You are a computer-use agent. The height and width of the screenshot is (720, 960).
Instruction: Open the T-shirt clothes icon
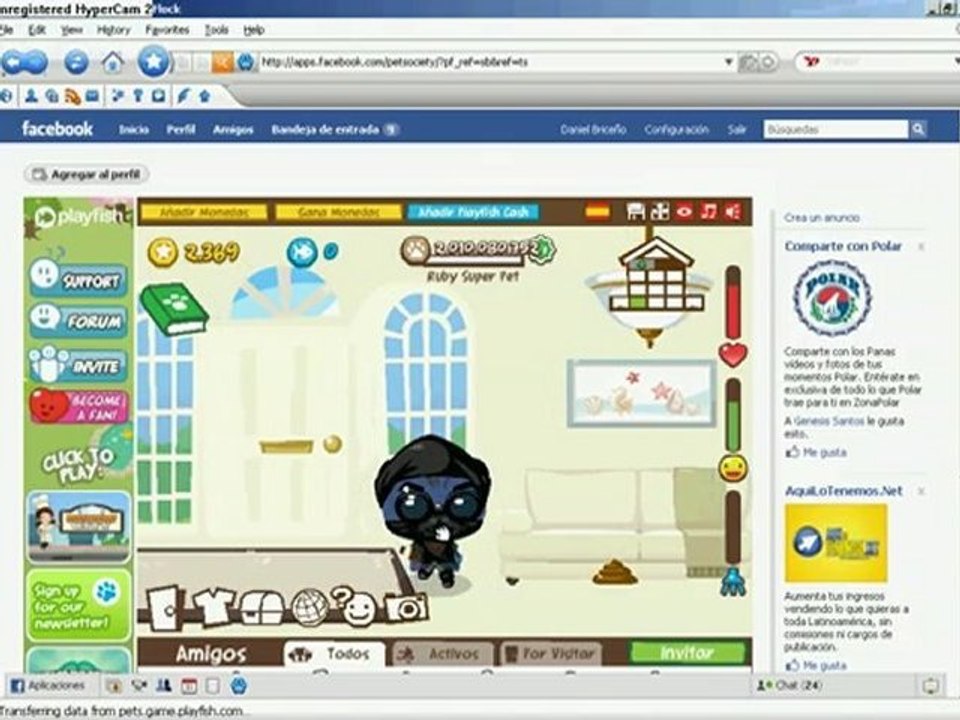coord(214,606)
